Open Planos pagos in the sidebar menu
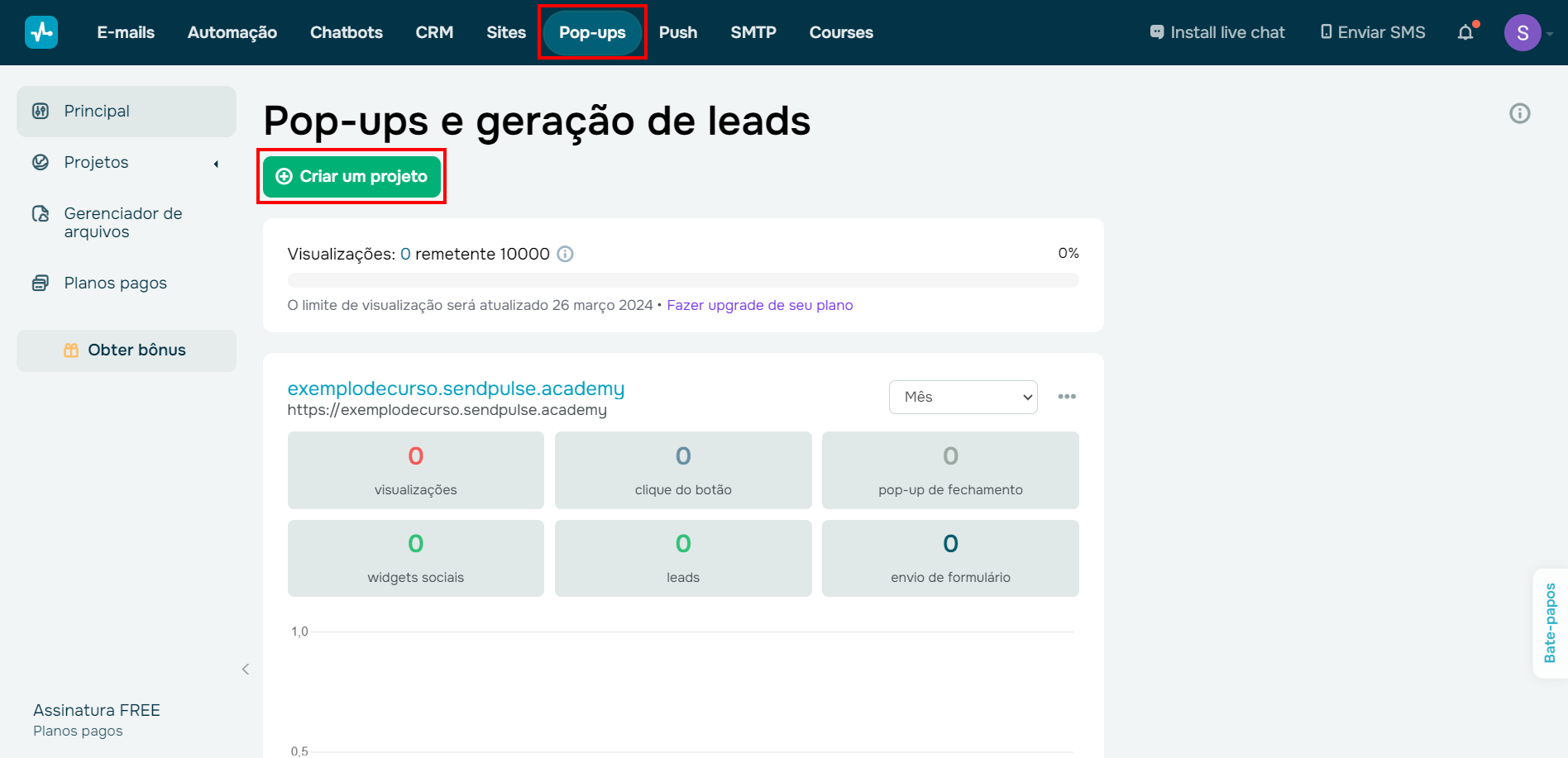Viewport: 1568px width, 758px height. 127,284
